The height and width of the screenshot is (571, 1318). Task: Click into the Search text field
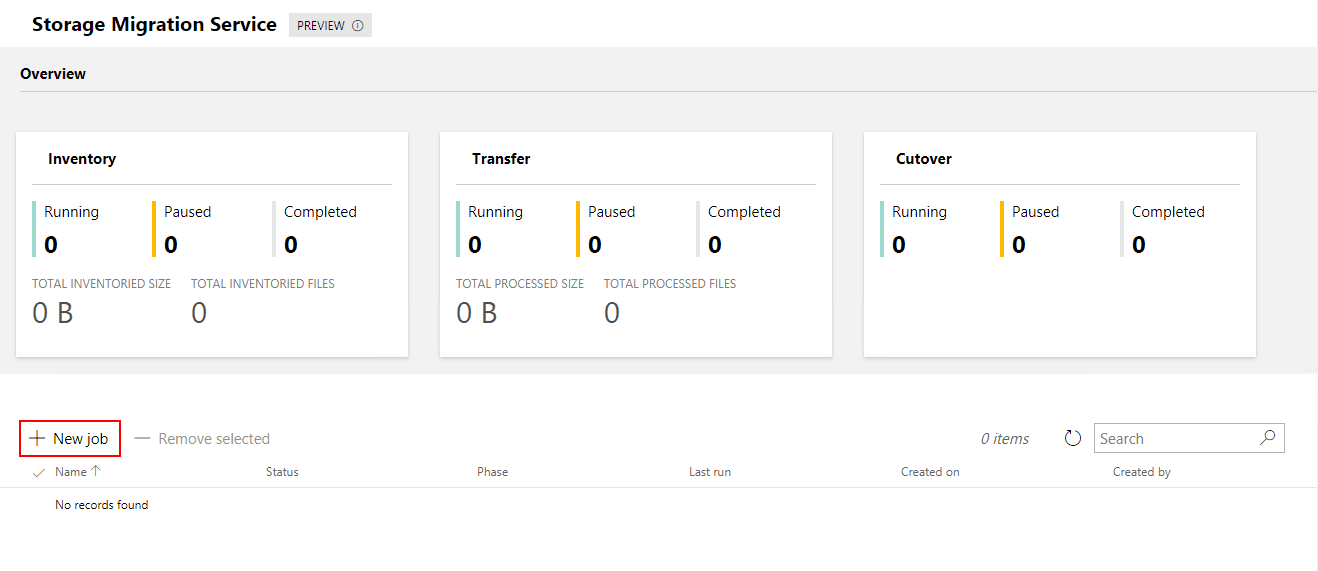pos(1174,438)
